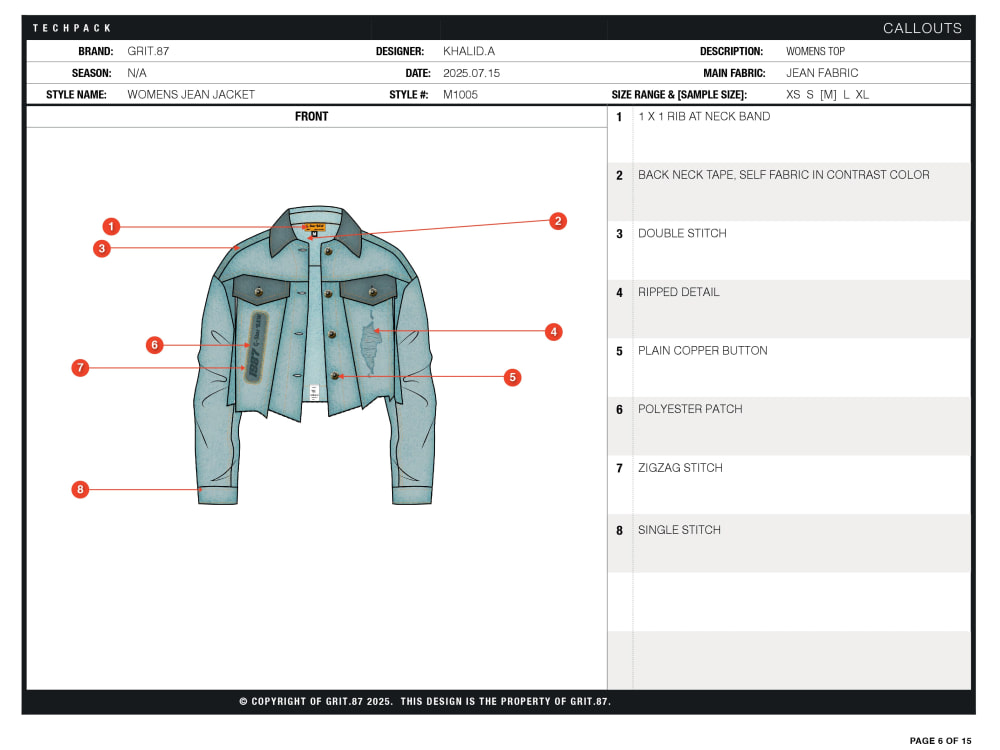
Task: Click callout text DOUBLE STITCH
Action: (x=682, y=233)
